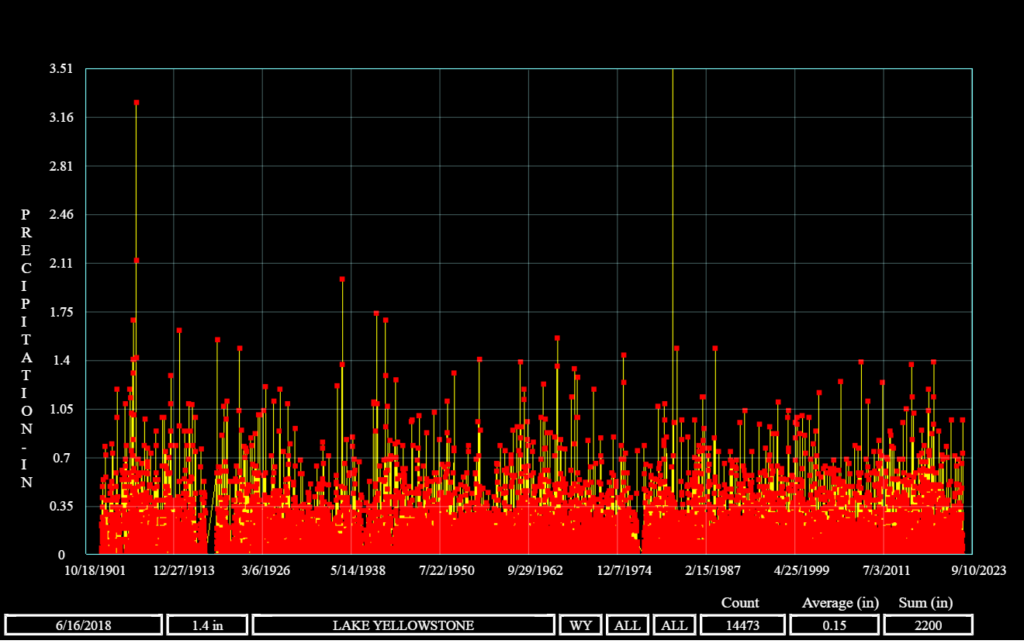Click the x-axis date 4/25/1999
The width and height of the screenshot is (1024, 644).
click(x=801, y=570)
